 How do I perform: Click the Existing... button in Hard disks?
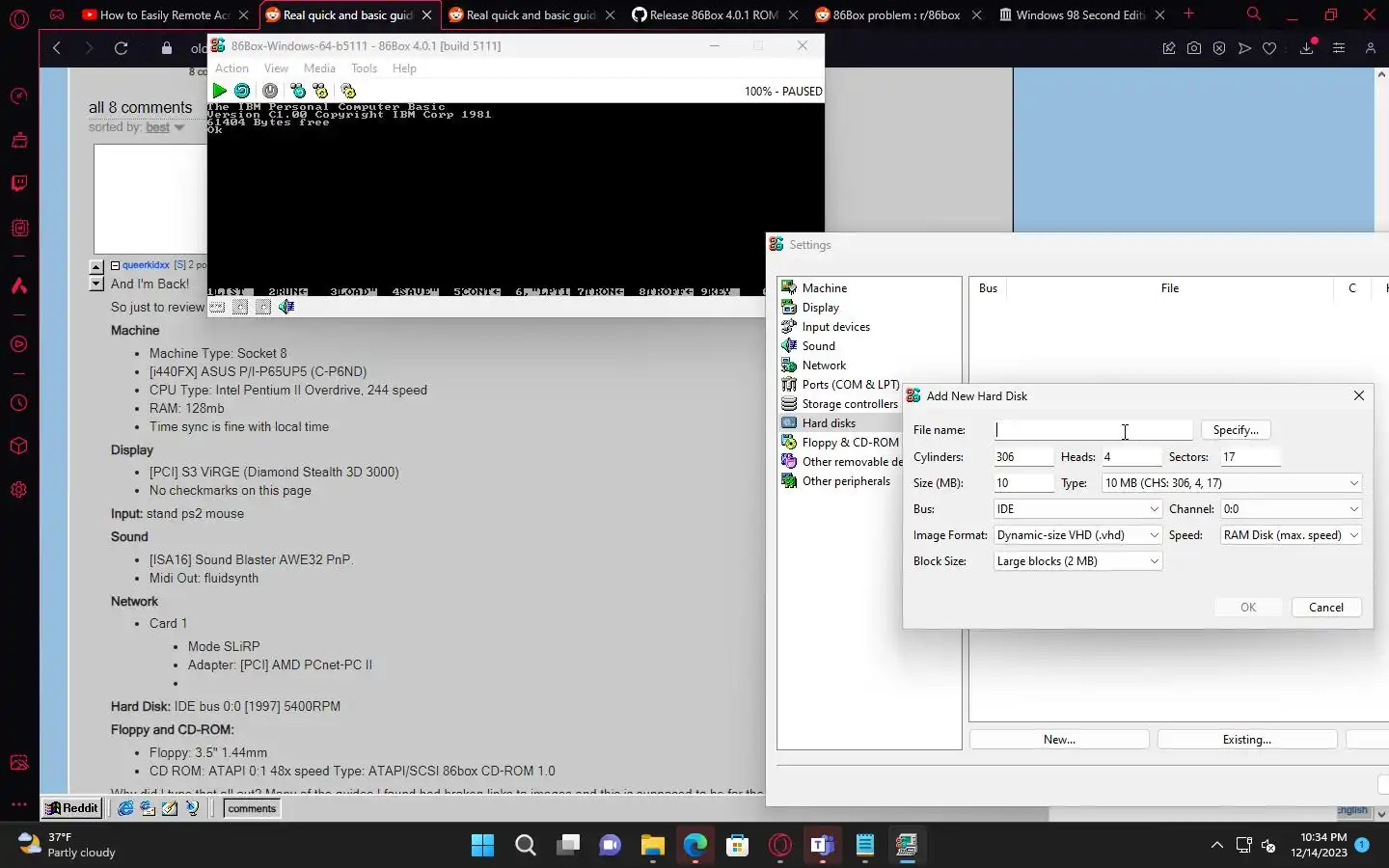pos(1247,740)
